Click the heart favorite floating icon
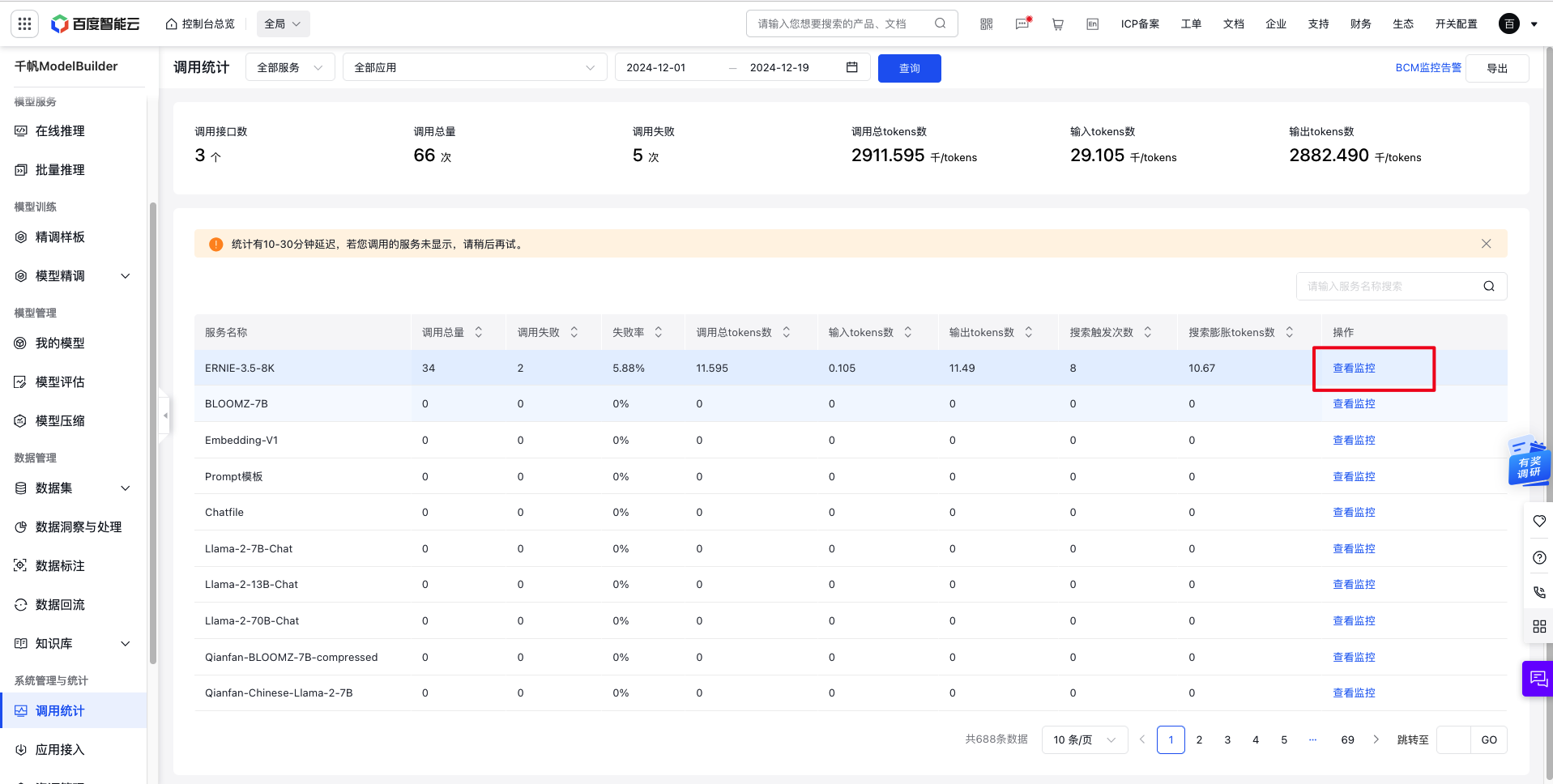This screenshot has height=784, width=1553. coord(1539,521)
